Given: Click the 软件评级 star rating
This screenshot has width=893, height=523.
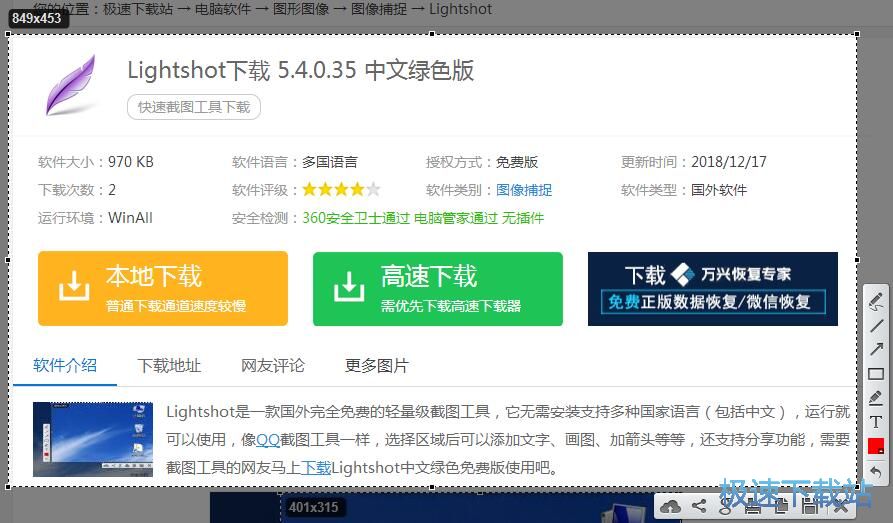Looking at the screenshot, I should click(x=341, y=189).
